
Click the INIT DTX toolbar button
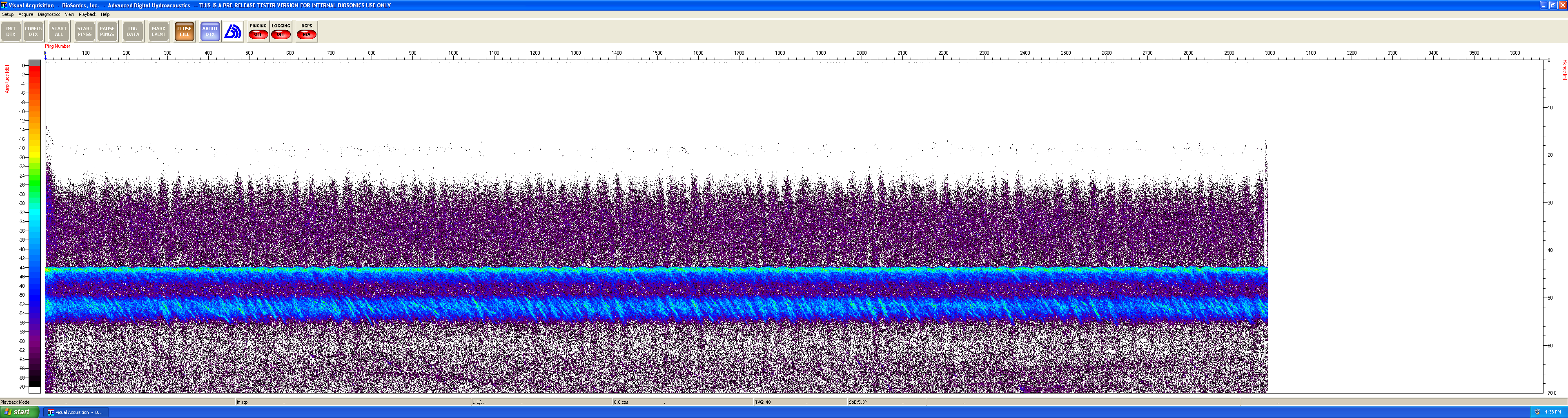click(11, 32)
